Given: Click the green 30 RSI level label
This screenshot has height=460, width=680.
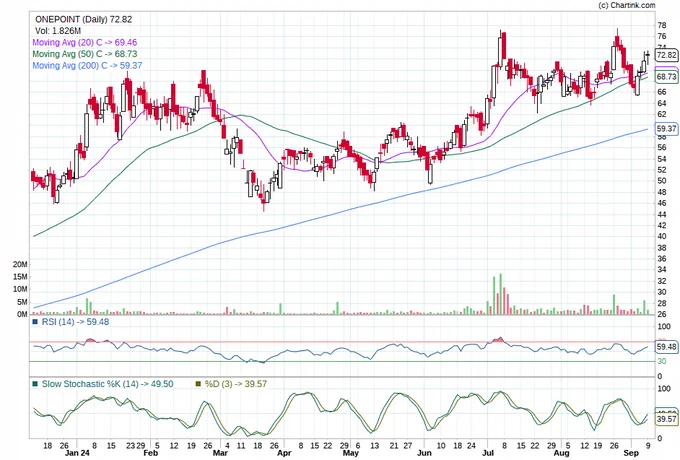Looking at the screenshot, I should 662,362.
